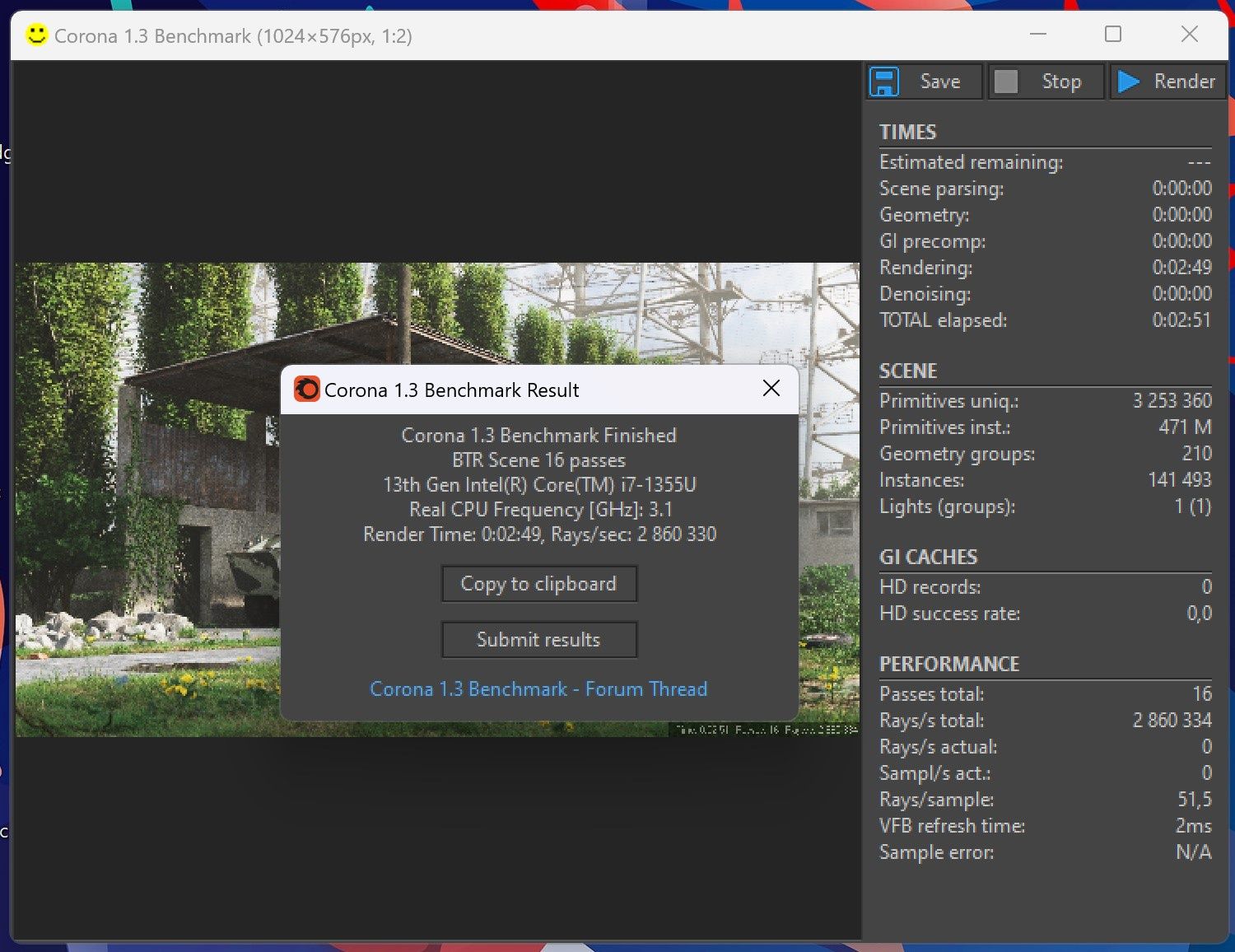Click the SCENE section header
Screen dimensions: 1235x952
click(908, 371)
